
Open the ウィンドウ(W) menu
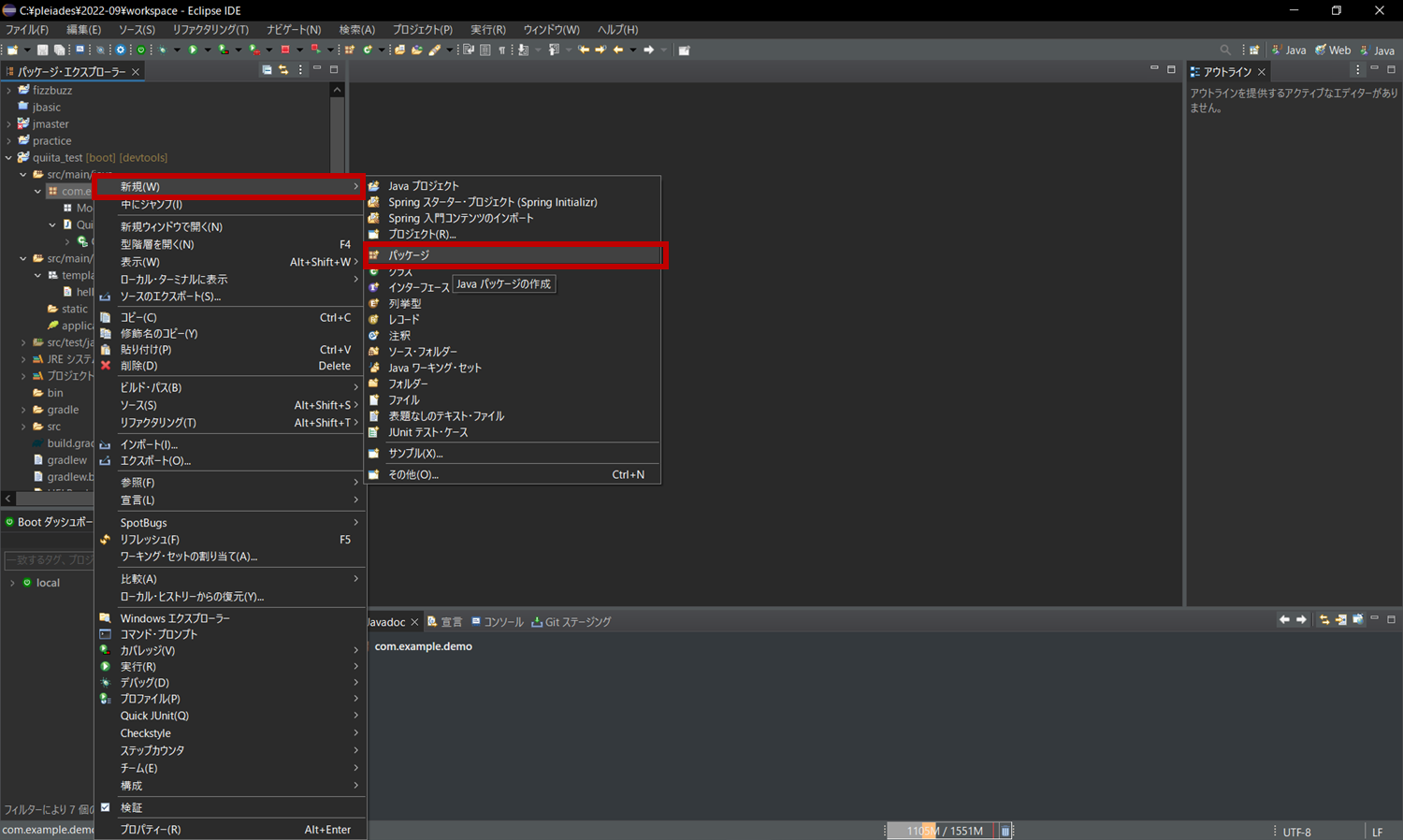pyautogui.click(x=551, y=29)
